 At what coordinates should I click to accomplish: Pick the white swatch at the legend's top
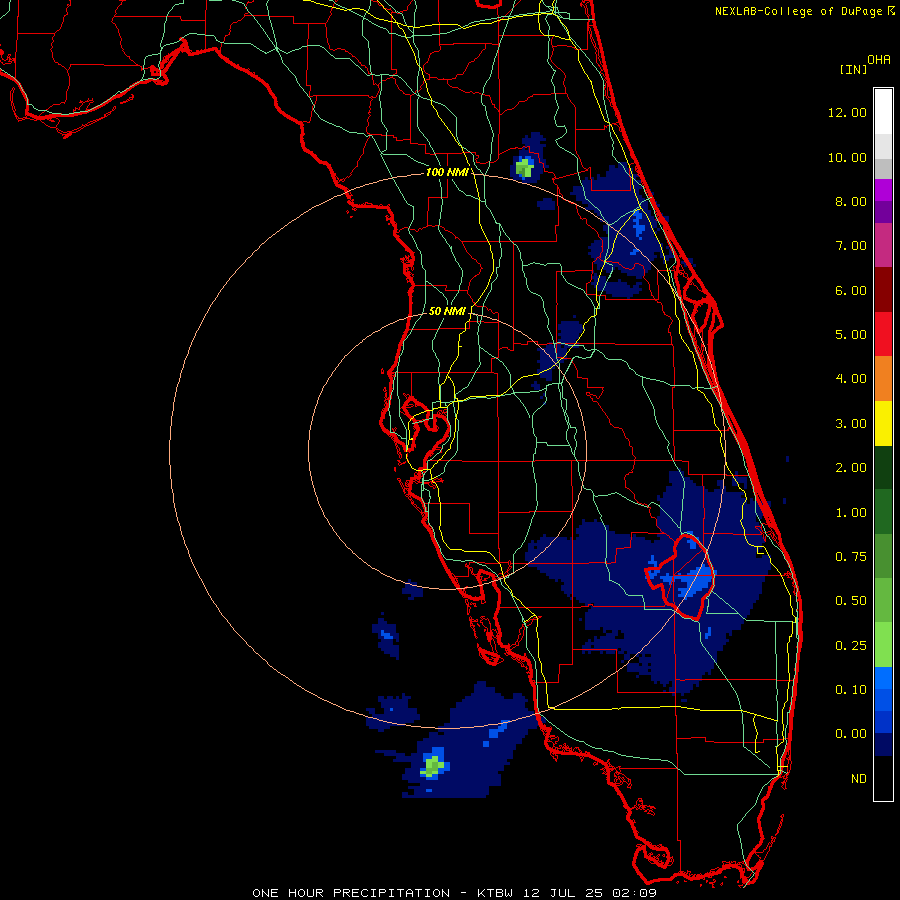point(883,111)
